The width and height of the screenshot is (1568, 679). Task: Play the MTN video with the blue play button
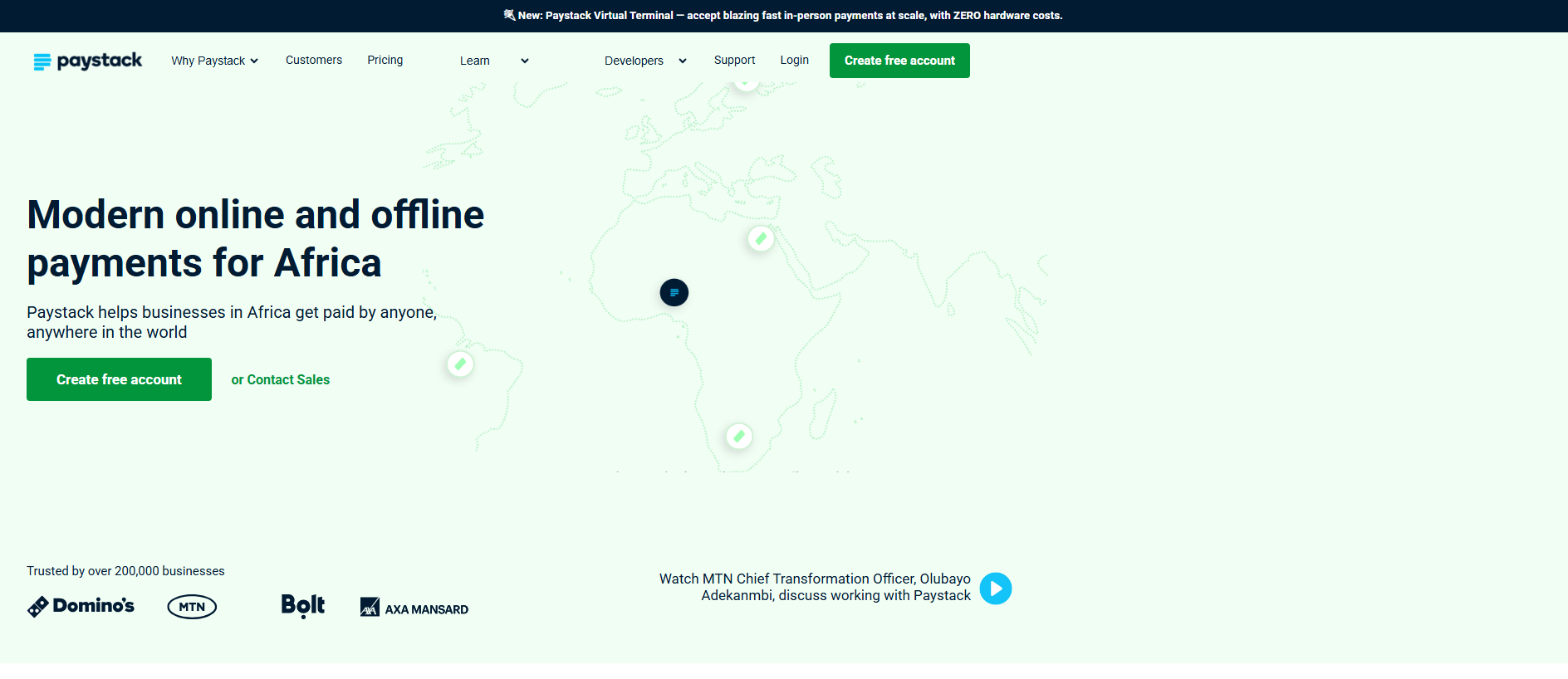pos(996,589)
